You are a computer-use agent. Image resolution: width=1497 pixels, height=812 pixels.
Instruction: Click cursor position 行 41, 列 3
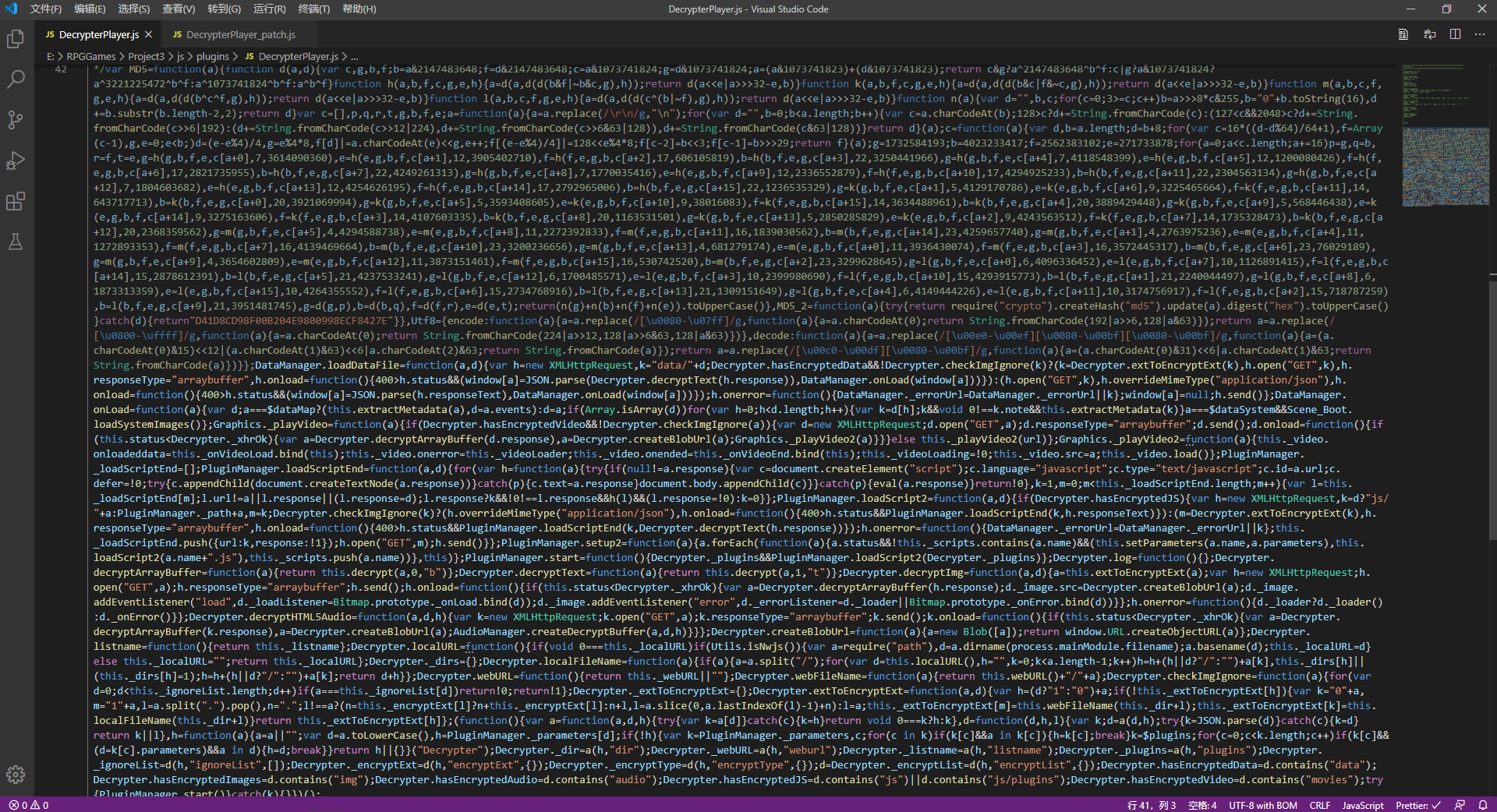1151,805
